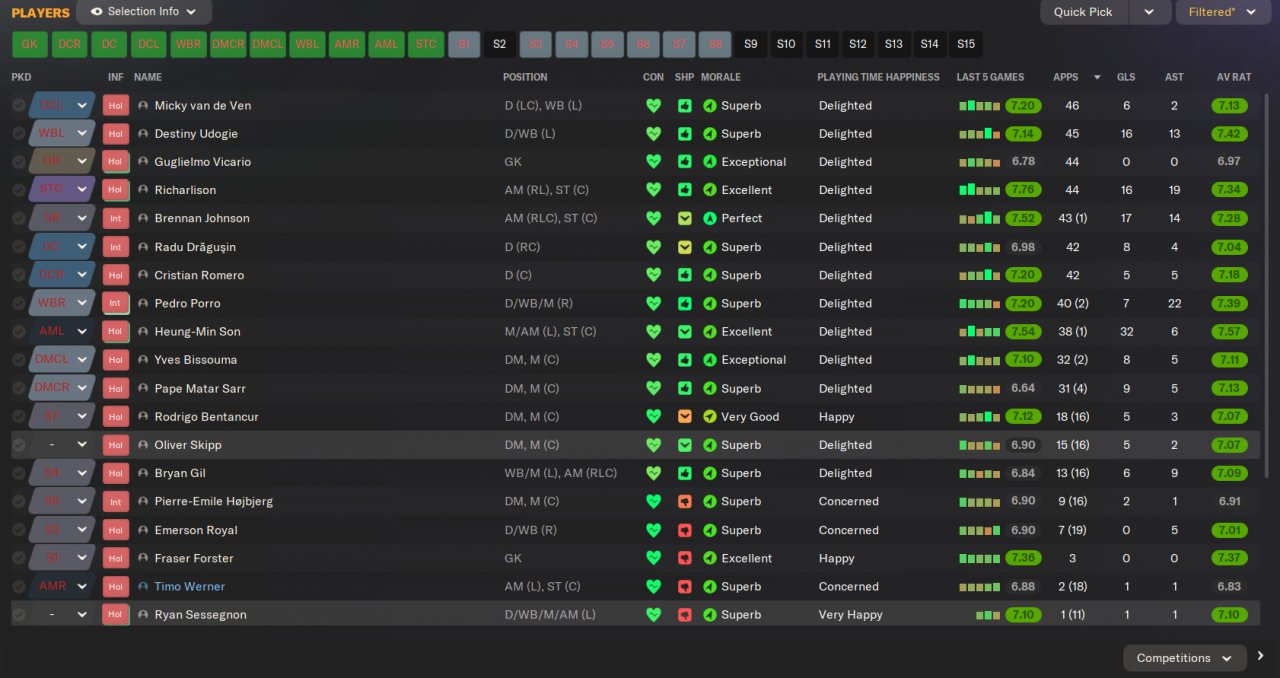The height and width of the screenshot is (678, 1280).
Task: Click player profile icon beside Radu Drăgușin
Action: pyautogui.click(x=143, y=247)
